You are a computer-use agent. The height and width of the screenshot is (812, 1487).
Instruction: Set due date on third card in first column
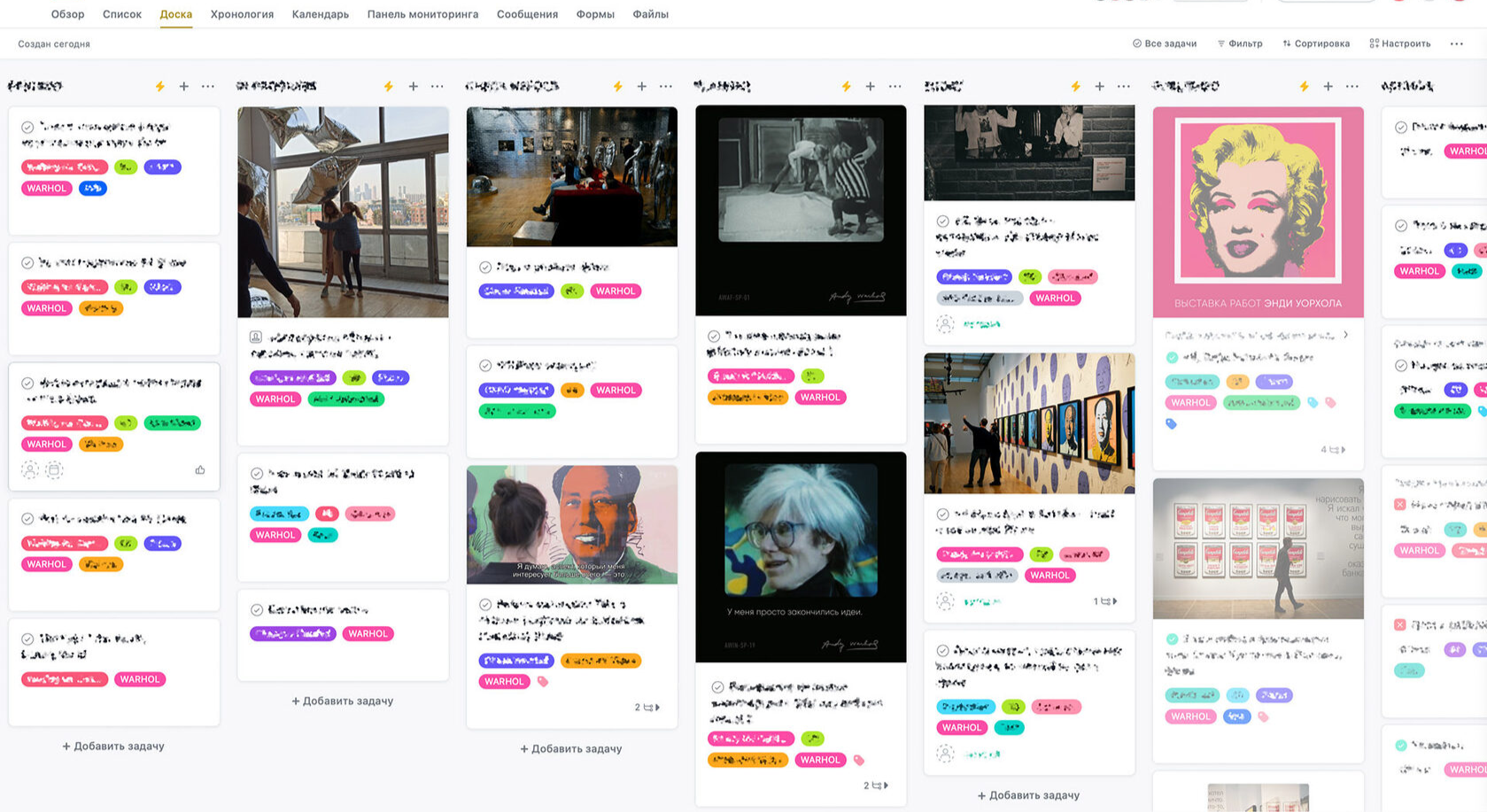click(54, 470)
